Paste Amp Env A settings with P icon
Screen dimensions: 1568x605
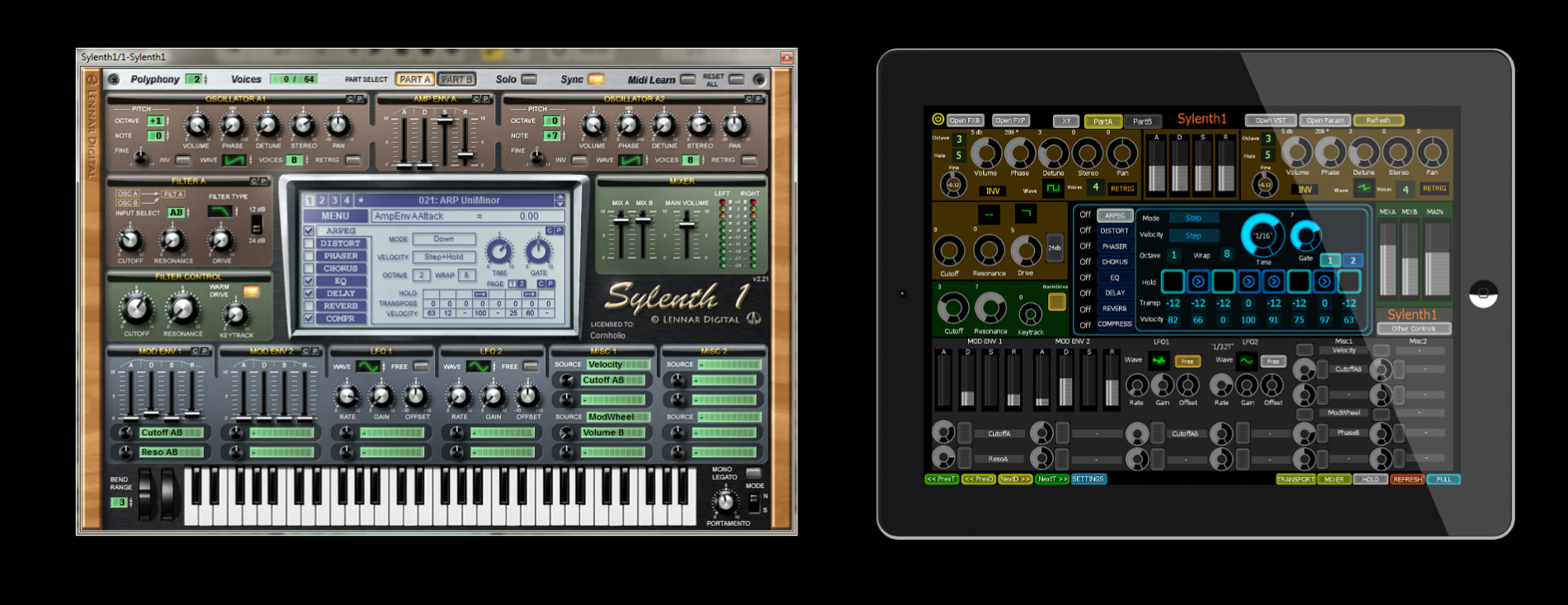pyautogui.click(x=486, y=99)
